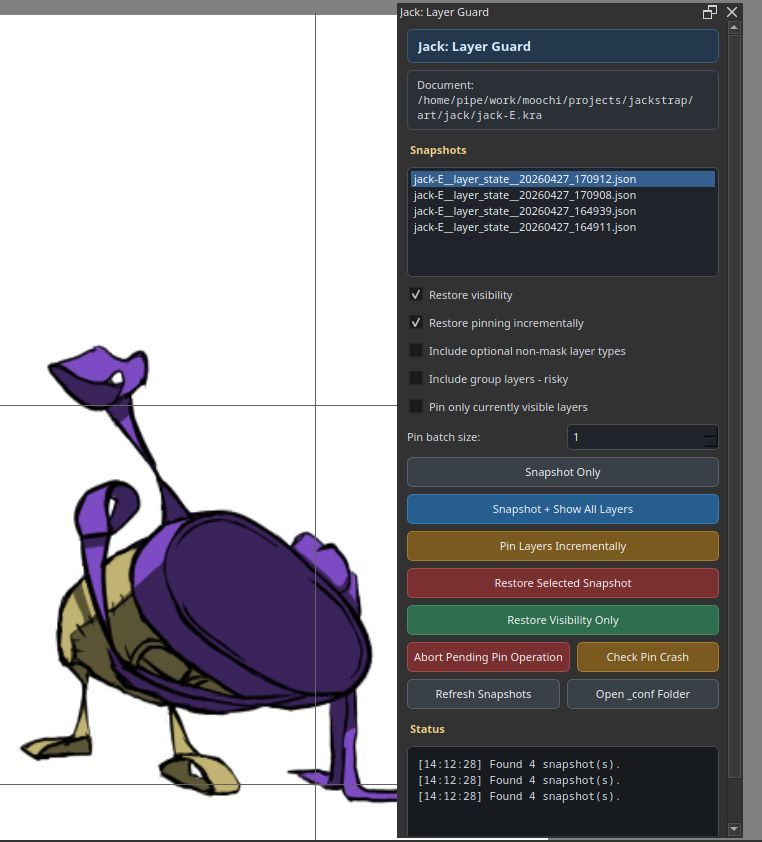The width and height of the screenshot is (762, 842).
Task: Select snapshot jack-E__layer_state__20260427_170912.json
Action: coord(563,179)
